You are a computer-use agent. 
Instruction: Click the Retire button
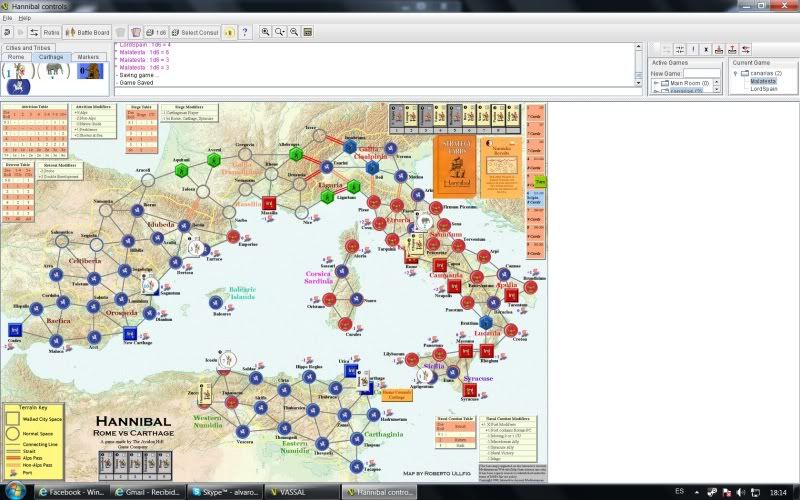tap(51, 32)
